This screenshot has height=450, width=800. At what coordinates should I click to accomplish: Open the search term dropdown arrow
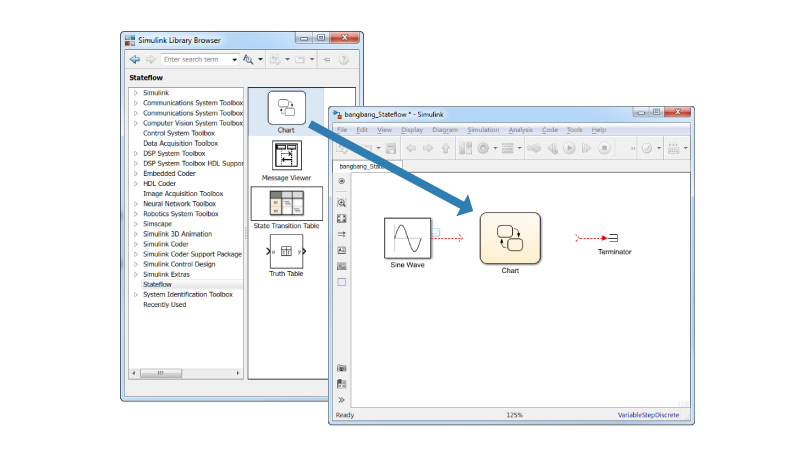(235, 60)
